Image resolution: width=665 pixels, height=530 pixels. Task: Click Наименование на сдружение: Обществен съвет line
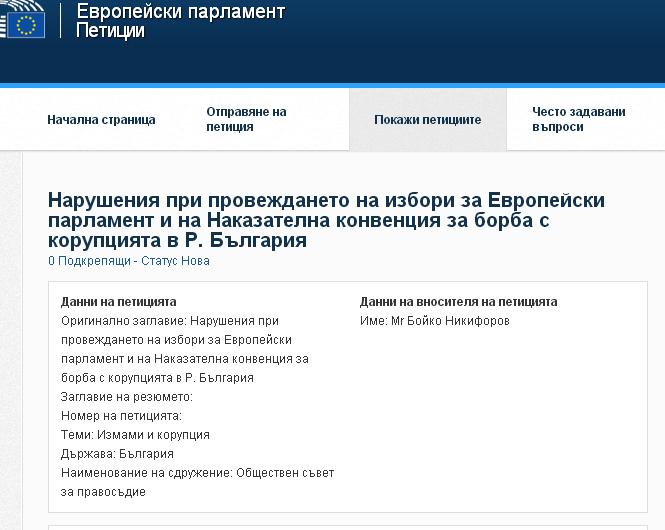click(198, 473)
